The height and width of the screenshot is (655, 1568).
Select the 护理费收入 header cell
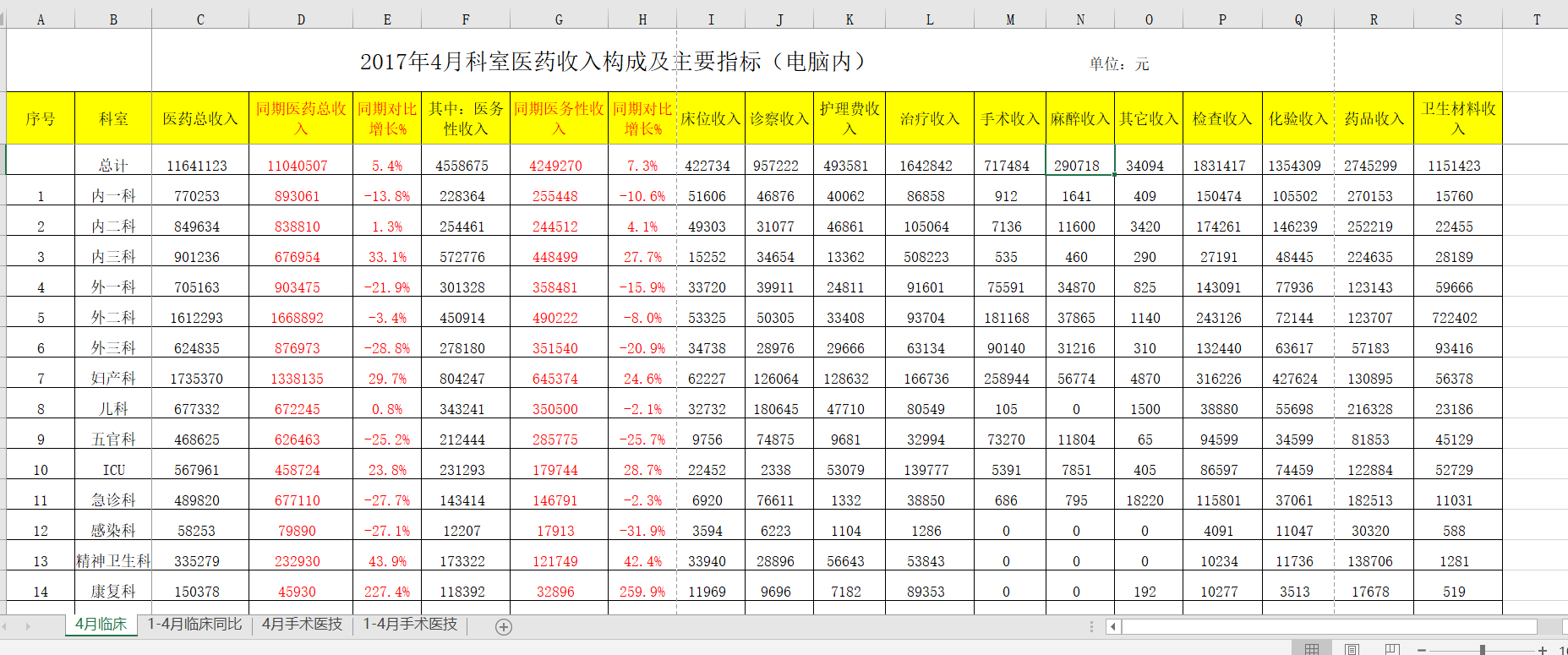[x=850, y=118]
